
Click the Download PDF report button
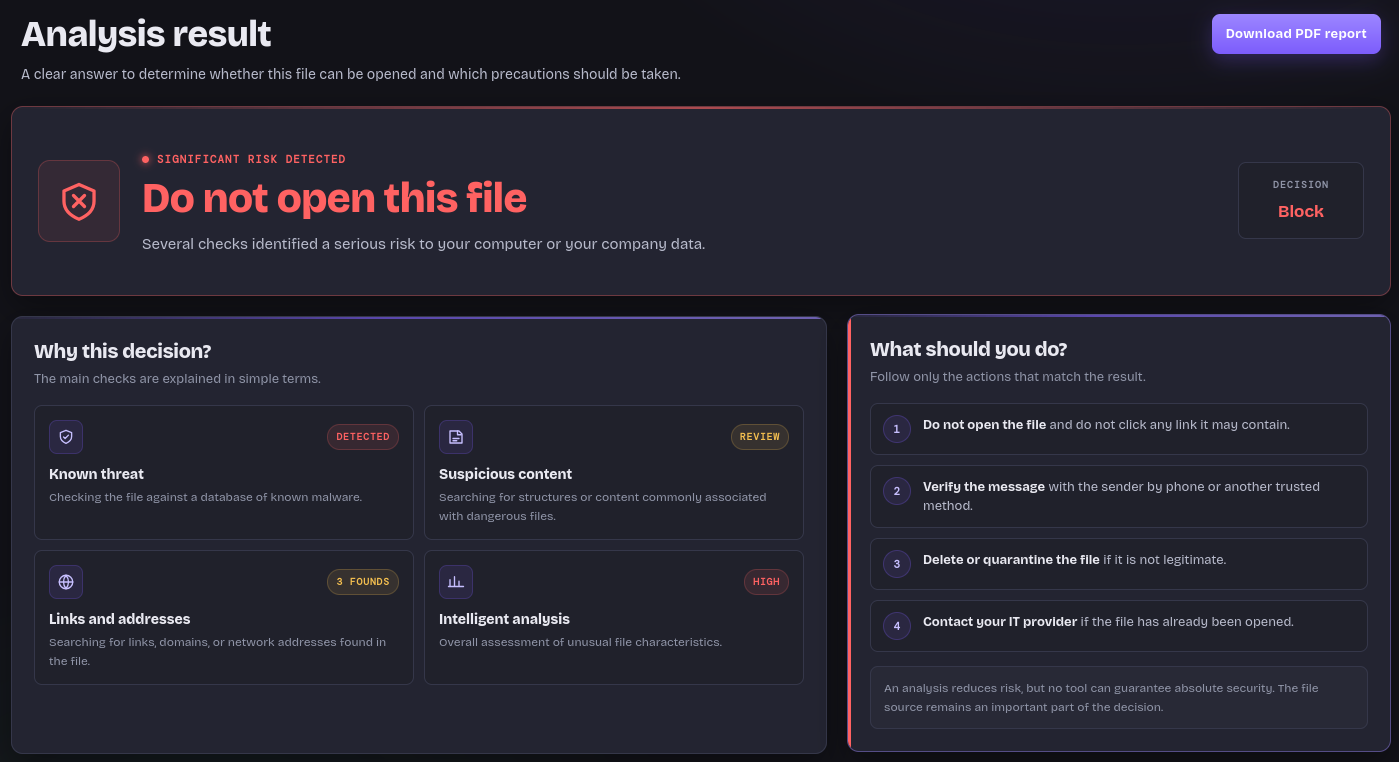[x=1296, y=34]
